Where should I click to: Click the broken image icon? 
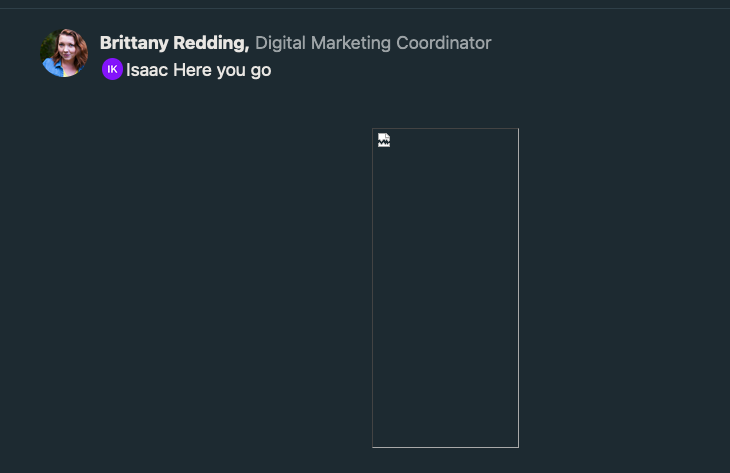click(x=384, y=140)
